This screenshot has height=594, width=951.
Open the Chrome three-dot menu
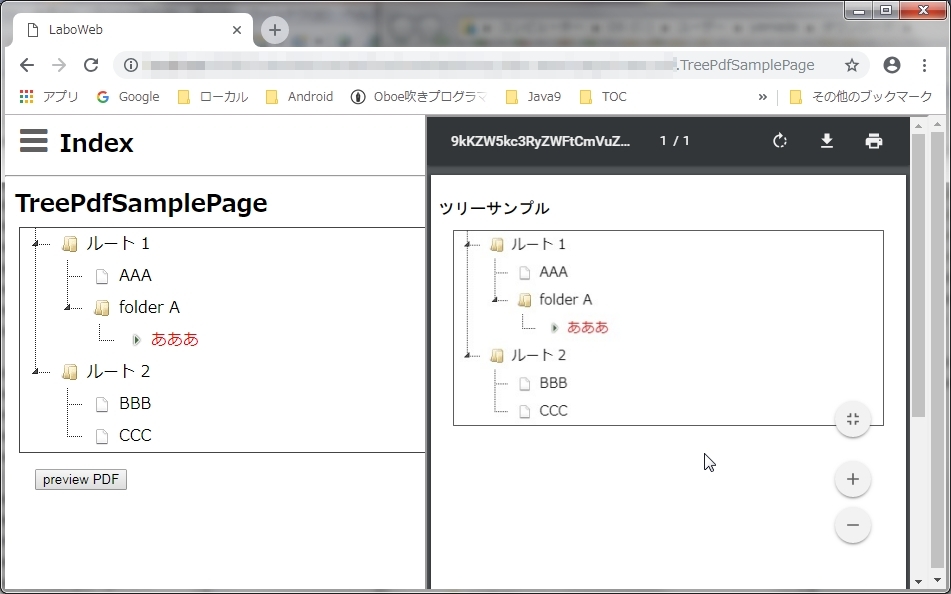pyautogui.click(x=924, y=65)
